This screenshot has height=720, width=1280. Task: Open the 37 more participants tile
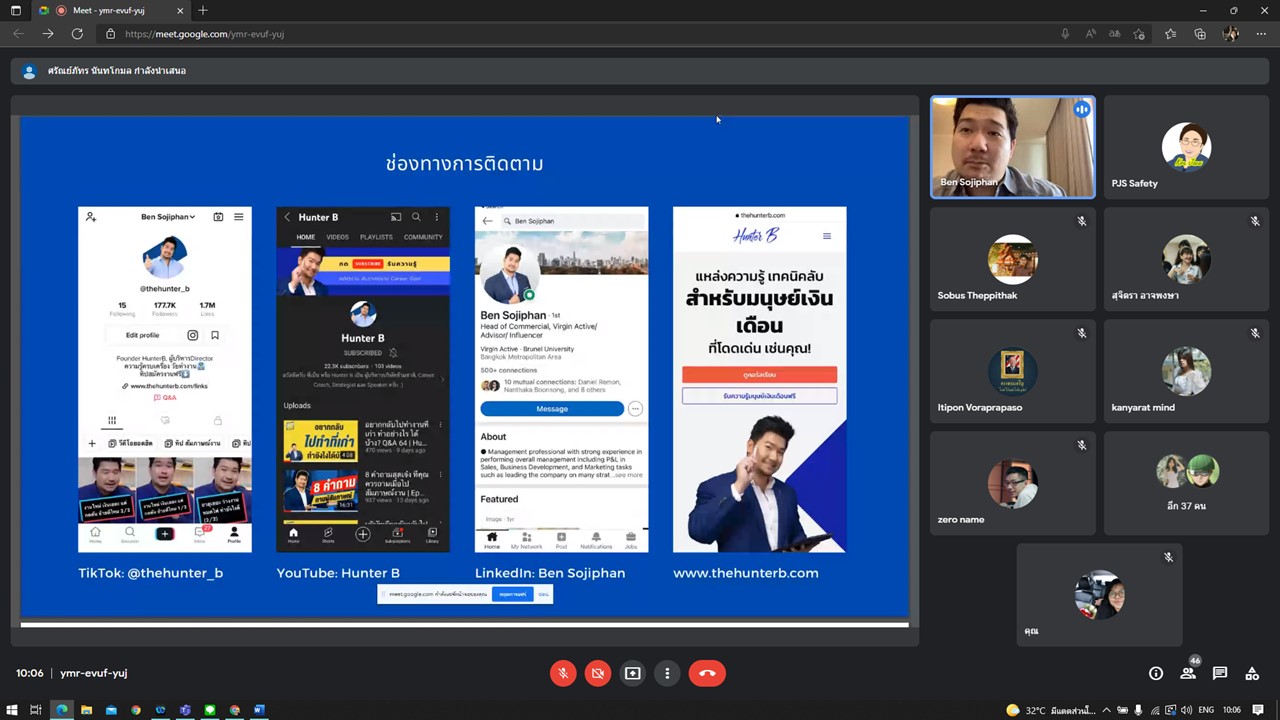1186,483
